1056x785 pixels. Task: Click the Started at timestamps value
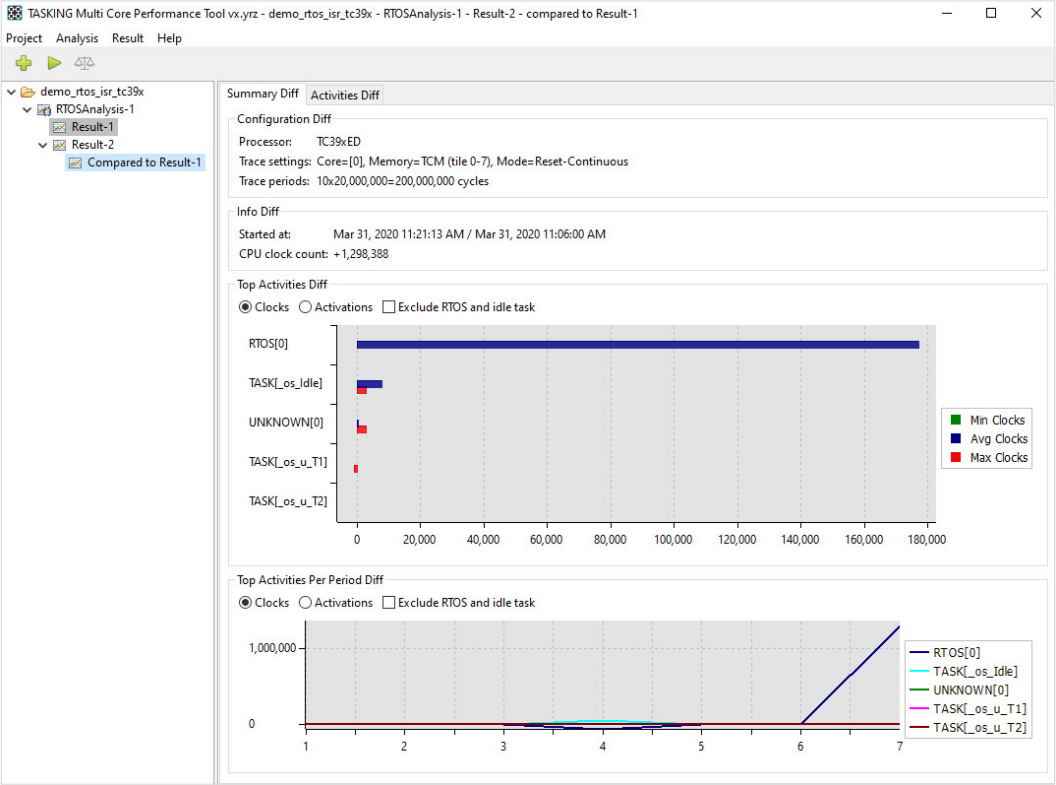point(469,234)
